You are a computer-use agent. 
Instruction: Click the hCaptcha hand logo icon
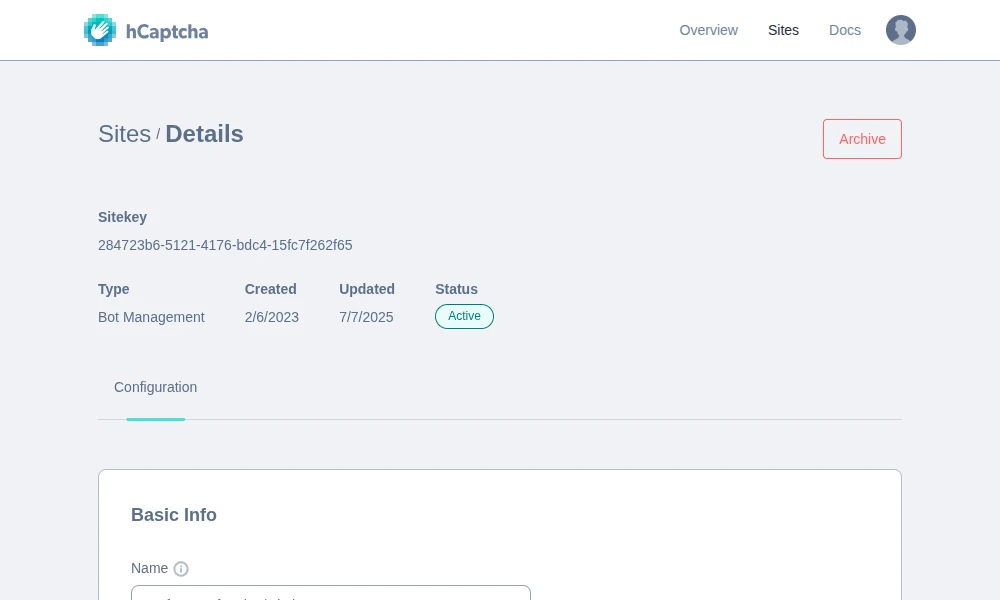(x=100, y=30)
